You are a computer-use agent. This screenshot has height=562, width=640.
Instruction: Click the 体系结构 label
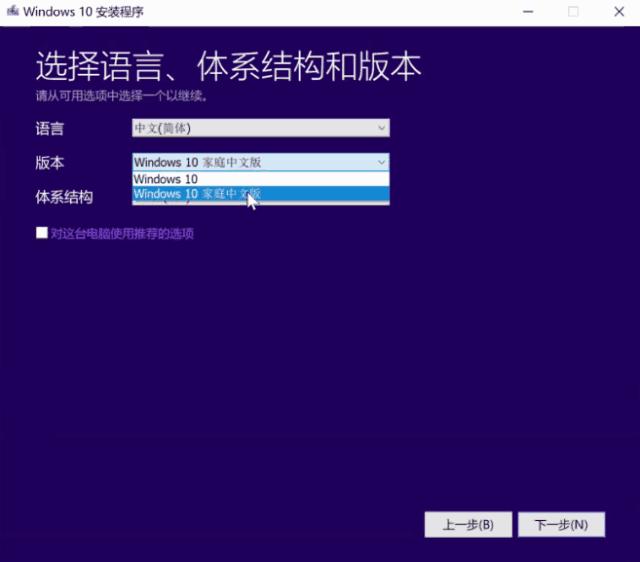[x=64, y=197]
